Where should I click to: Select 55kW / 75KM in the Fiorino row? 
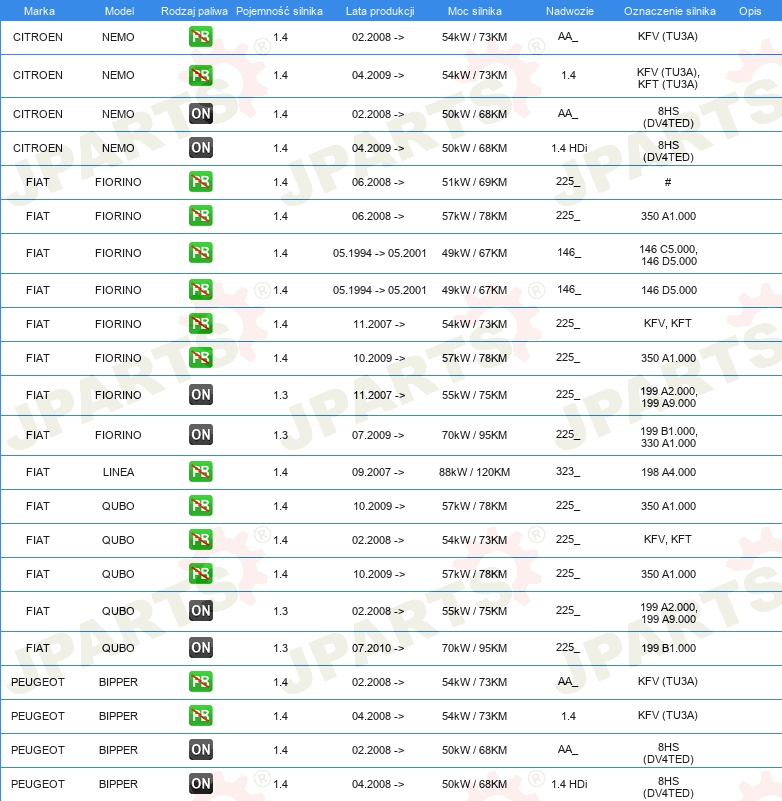(x=475, y=395)
